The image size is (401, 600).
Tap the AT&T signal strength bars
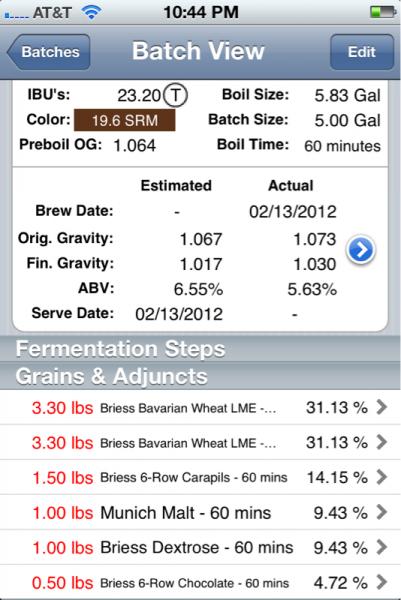tap(16, 16)
